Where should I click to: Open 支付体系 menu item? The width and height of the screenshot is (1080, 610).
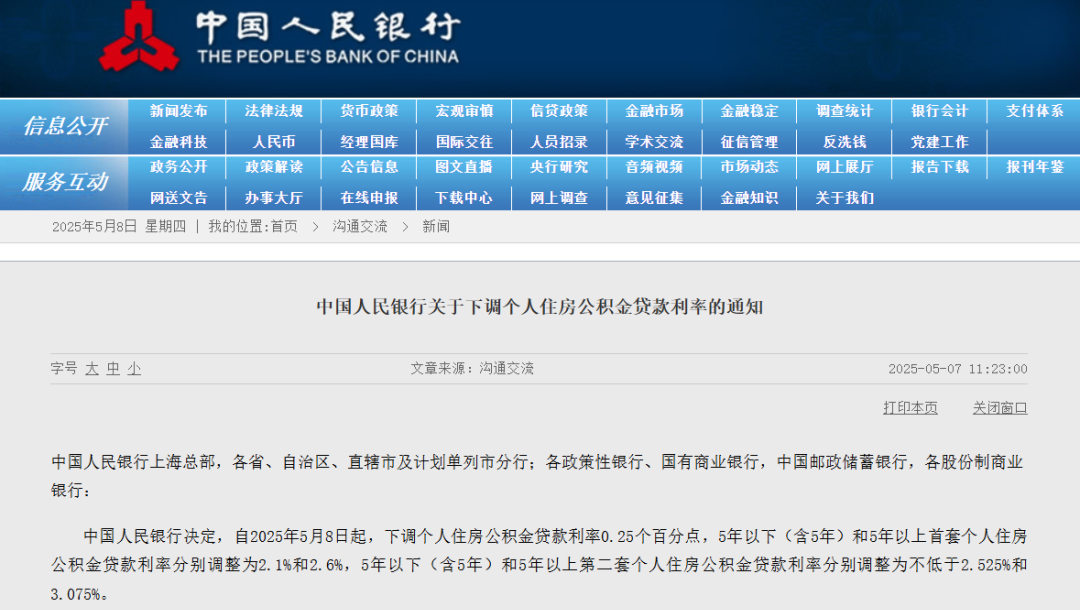1035,111
